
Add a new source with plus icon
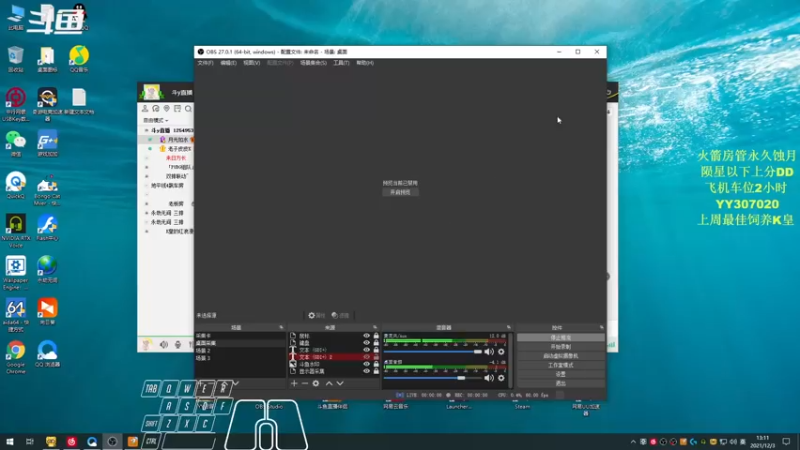294,383
